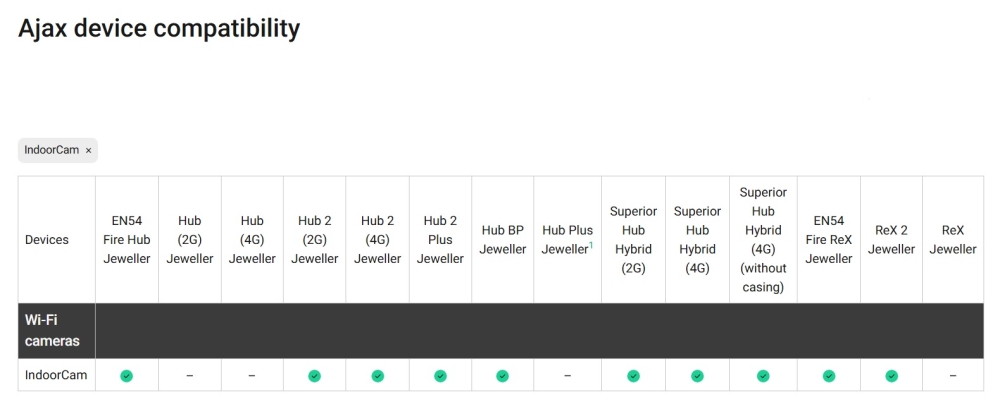Click the Hub 2 (2G) Jeweller checkmark
The width and height of the screenshot is (1000, 402).
315,376
